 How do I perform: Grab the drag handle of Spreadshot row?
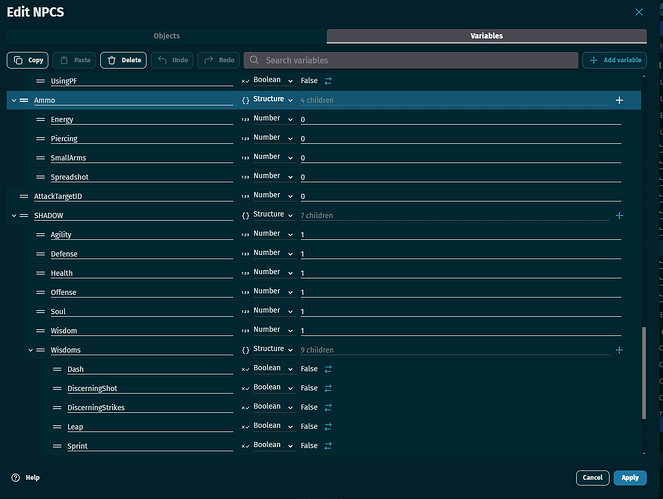point(40,177)
